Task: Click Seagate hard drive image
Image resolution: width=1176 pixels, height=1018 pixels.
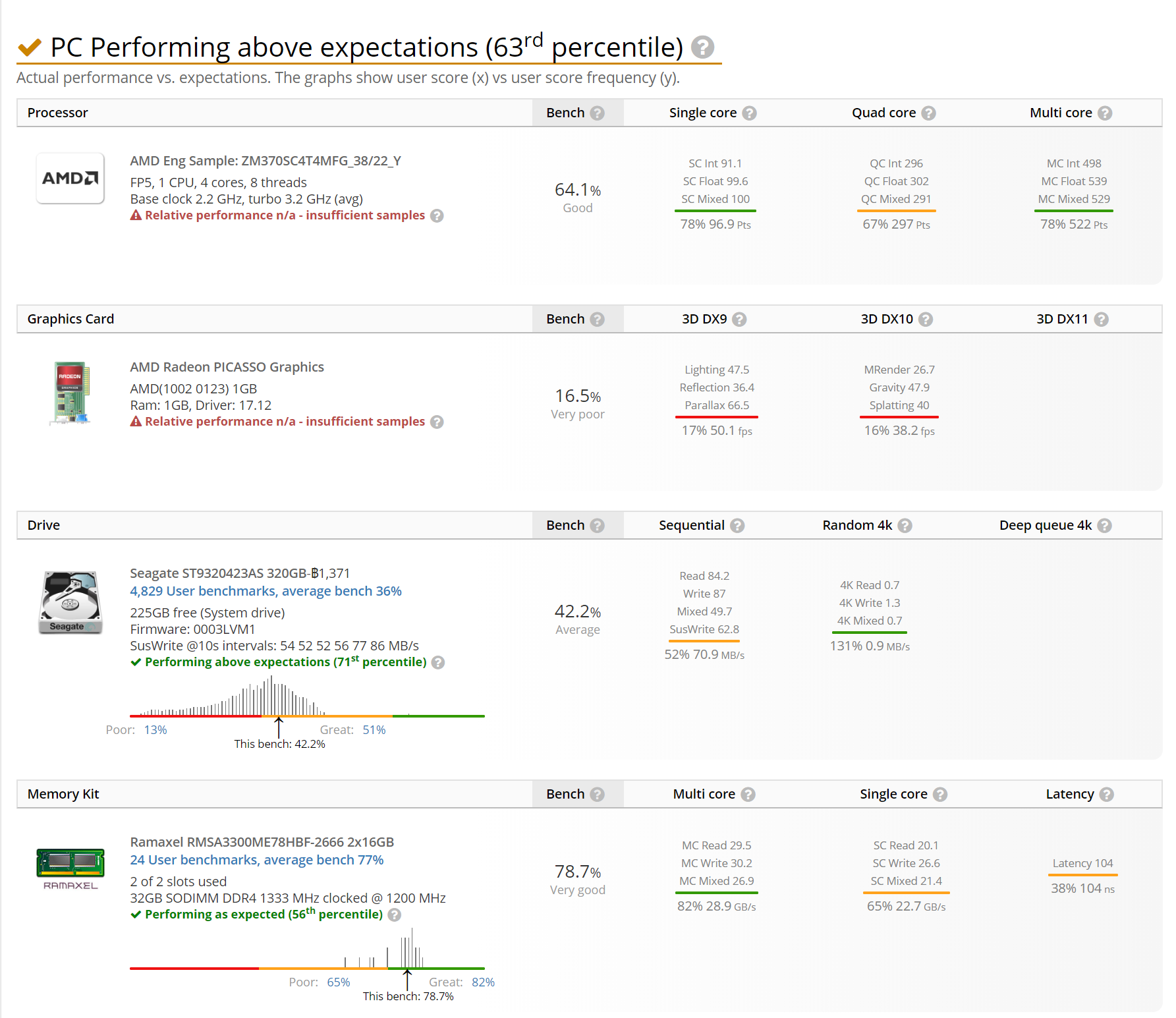Action: (x=70, y=602)
